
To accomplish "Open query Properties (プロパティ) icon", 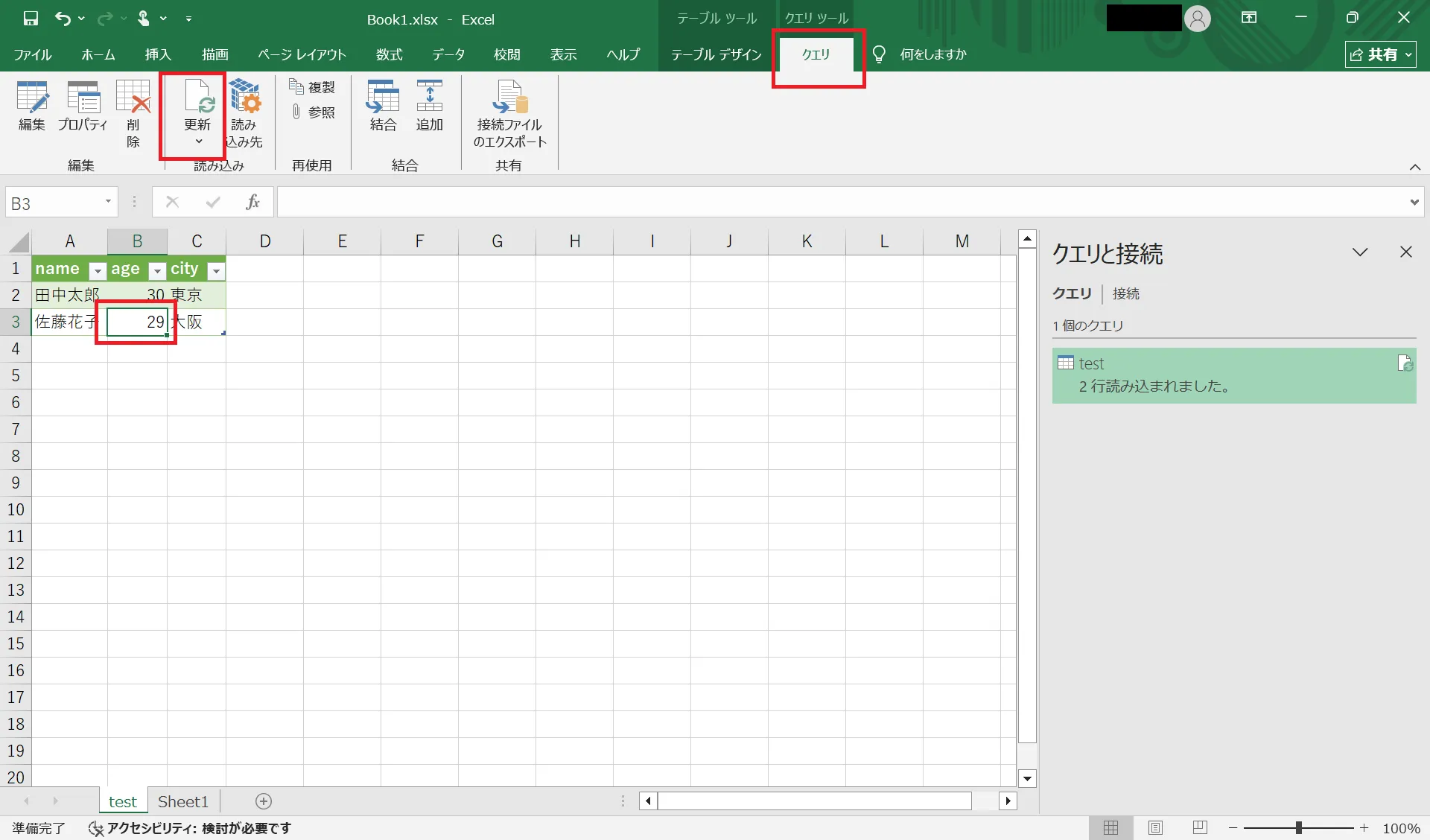I will coord(83,98).
